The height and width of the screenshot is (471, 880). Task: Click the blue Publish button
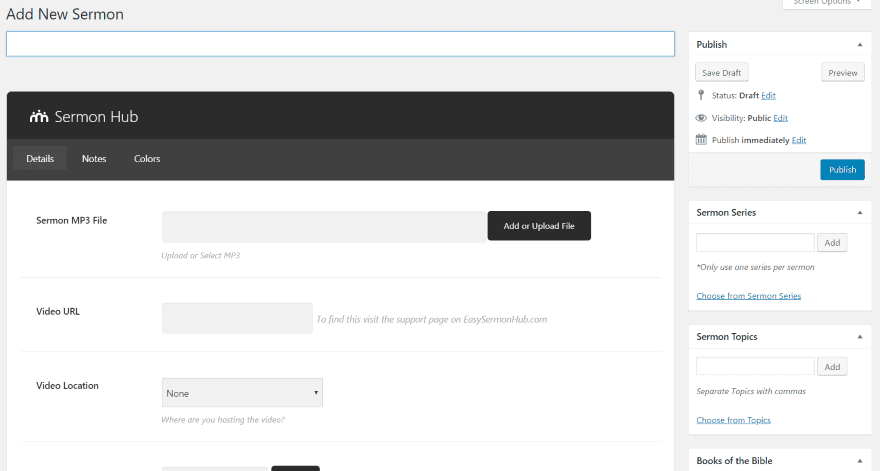(x=842, y=170)
